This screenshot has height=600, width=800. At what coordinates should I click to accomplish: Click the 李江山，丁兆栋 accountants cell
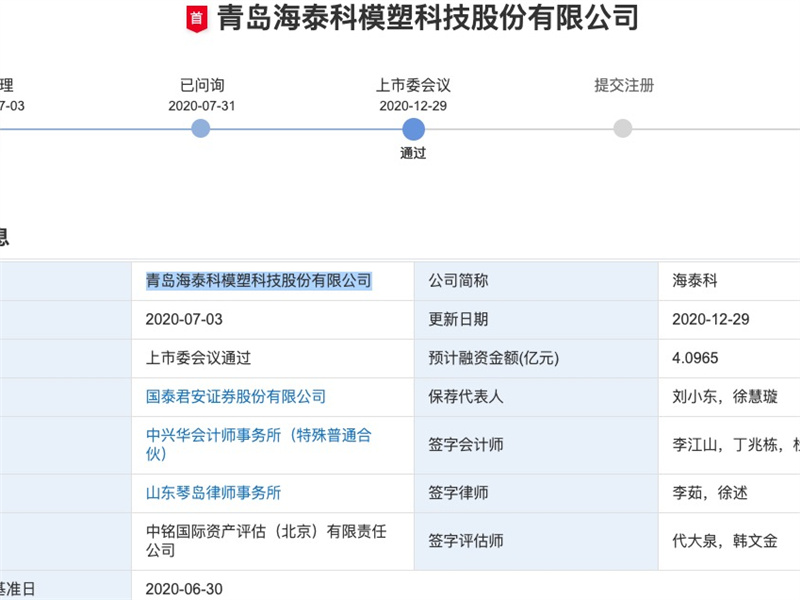[x=730, y=445]
